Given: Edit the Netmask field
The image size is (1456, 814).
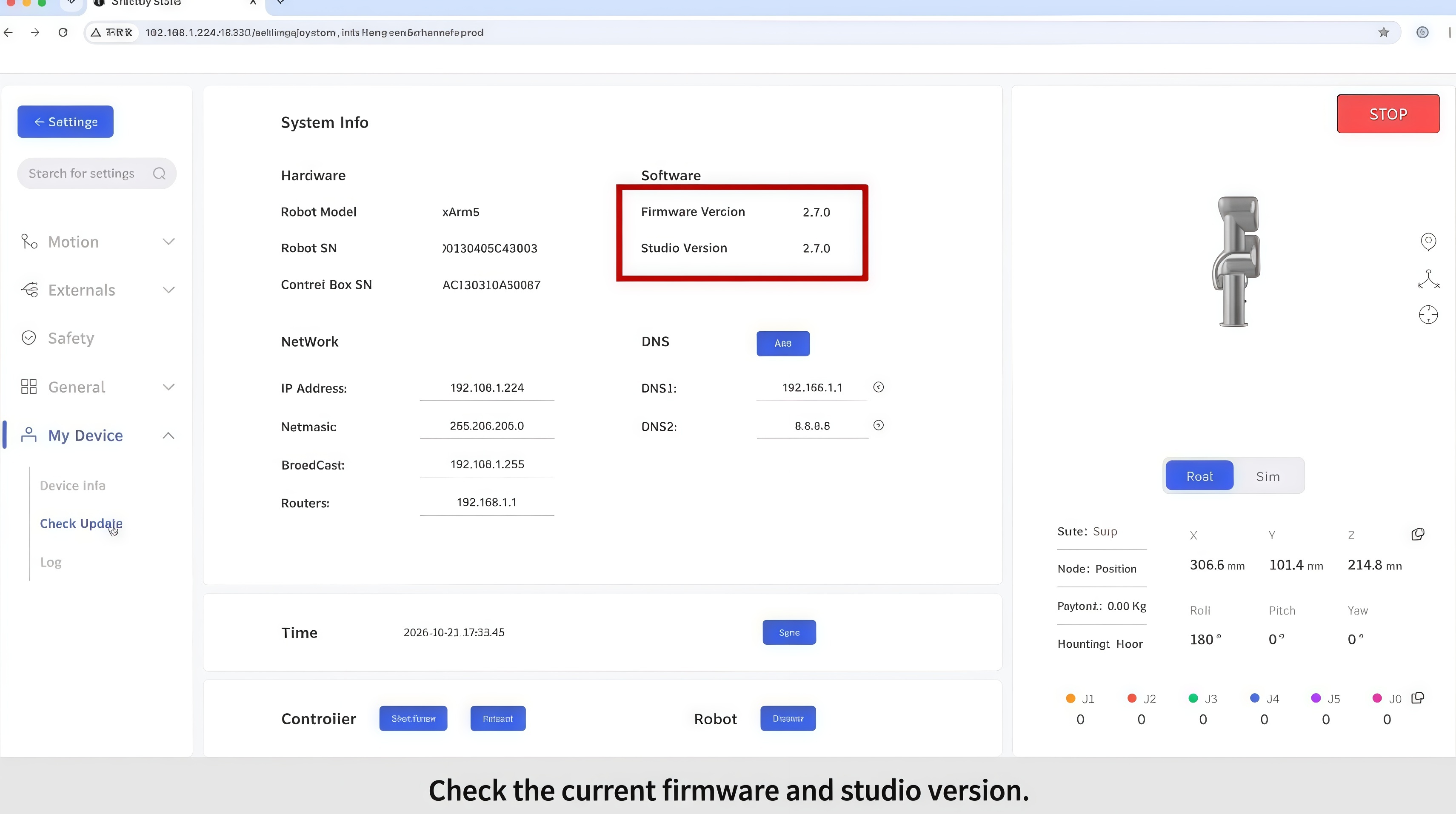Looking at the screenshot, I should point(487,427).
